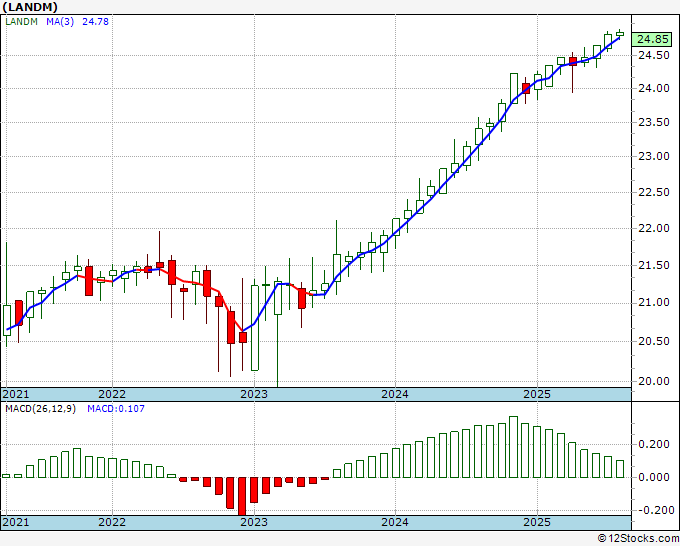Click the 22.00 price axis label
The height and width of the screenshot is (546, 680).
point(654,228)
